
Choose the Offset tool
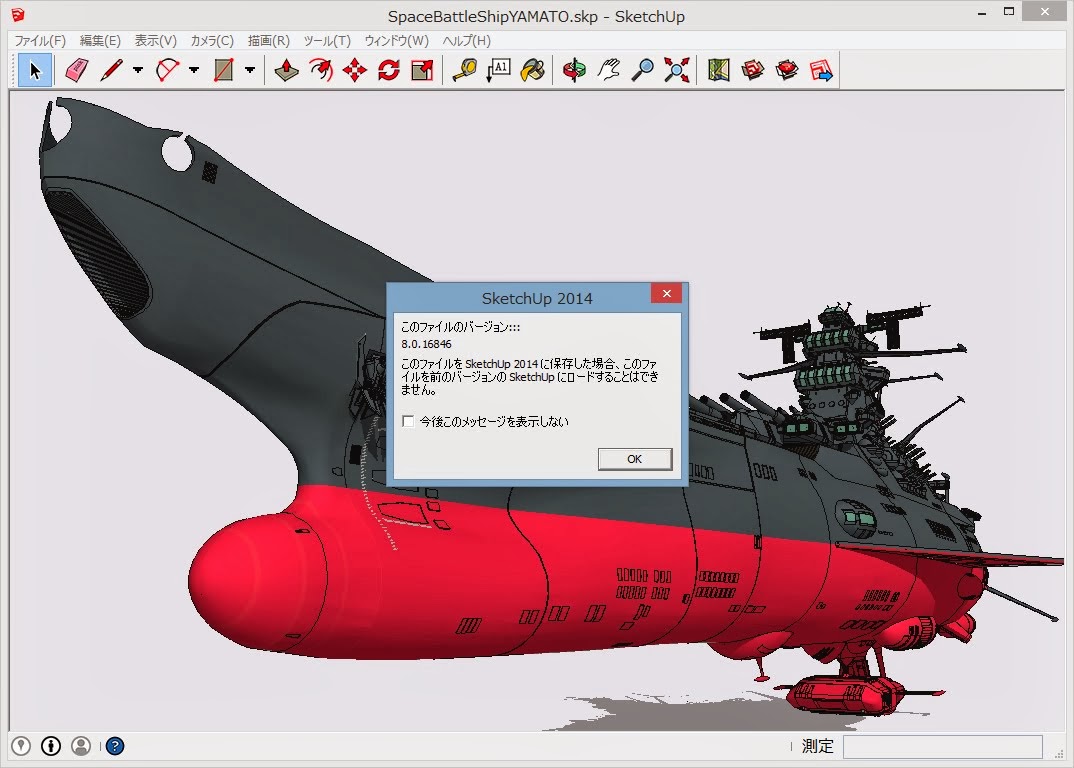[x=321, y=70]
